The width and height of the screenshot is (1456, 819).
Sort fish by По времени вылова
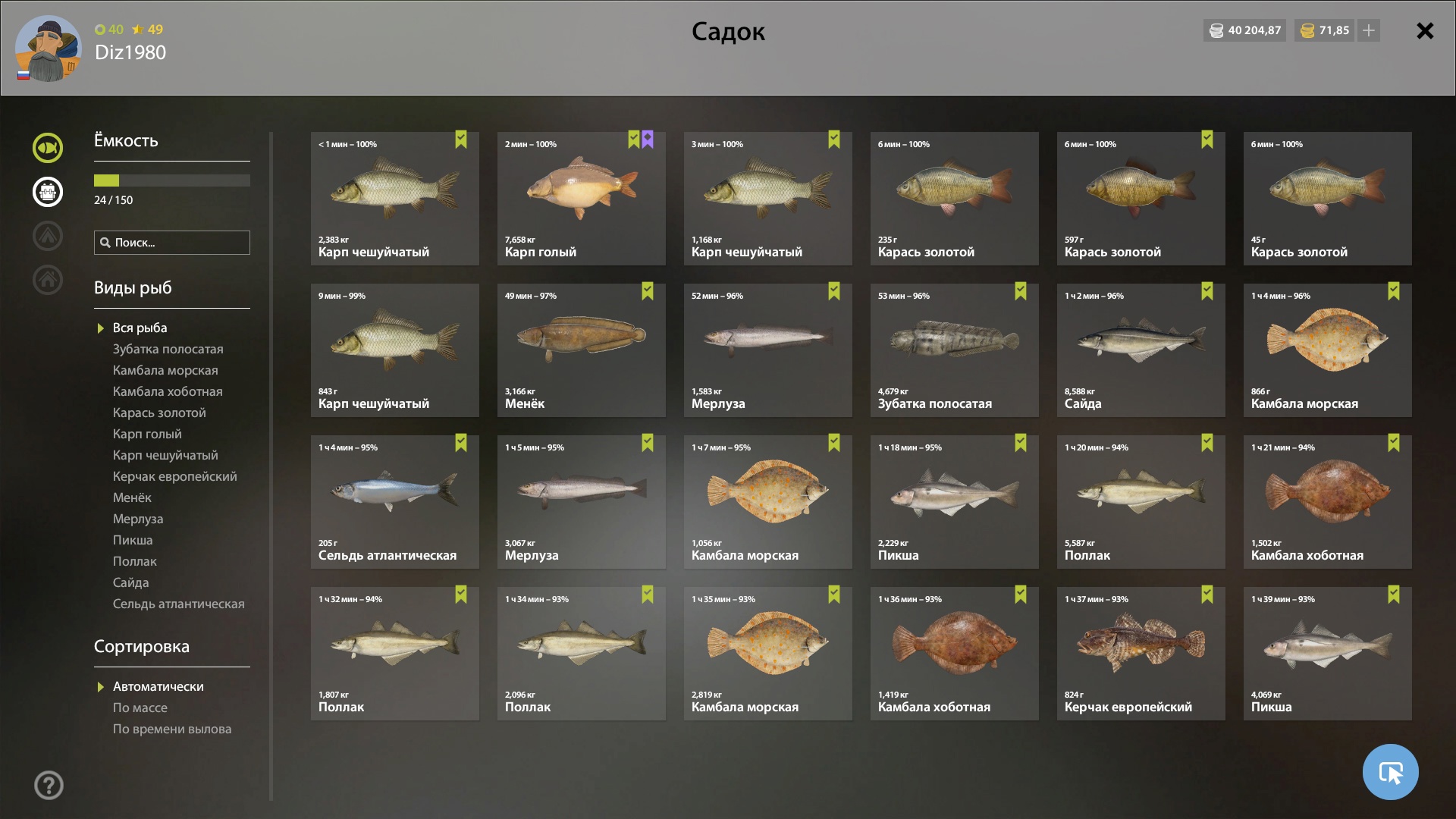pos(172,729)
